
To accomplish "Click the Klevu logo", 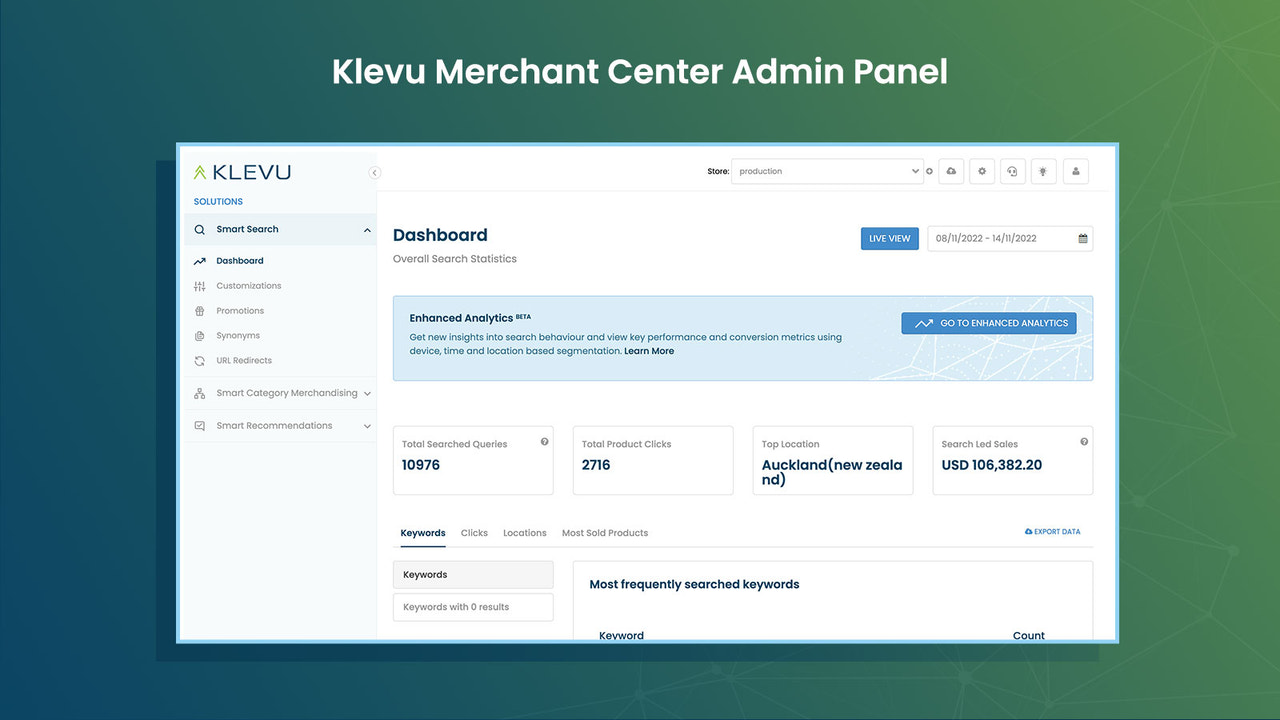I will 242,171.
